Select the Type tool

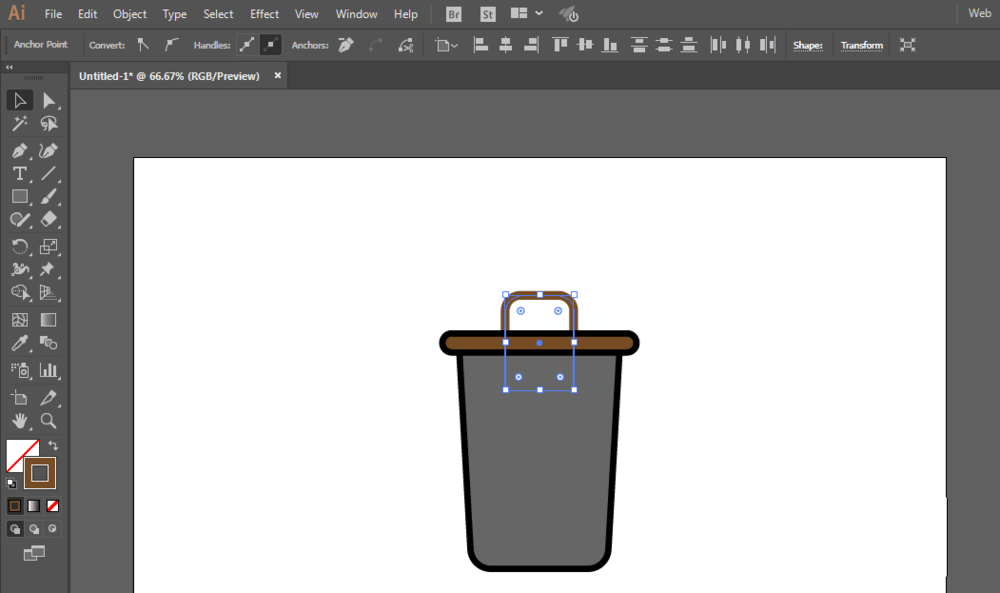click(x=19, y=174)
